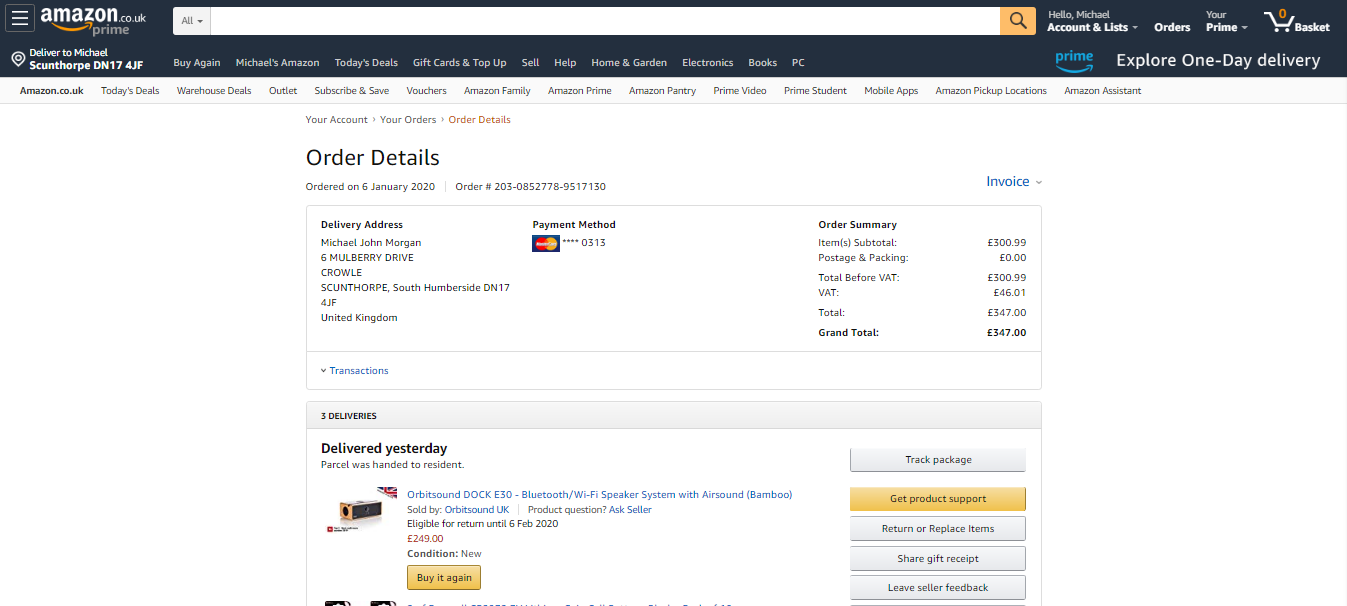
Task: Select the price £249.00
Action: pos(425,539)
